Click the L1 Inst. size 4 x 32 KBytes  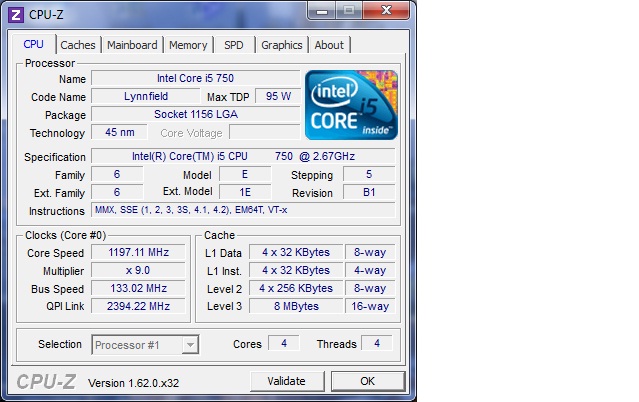point(296,270)
